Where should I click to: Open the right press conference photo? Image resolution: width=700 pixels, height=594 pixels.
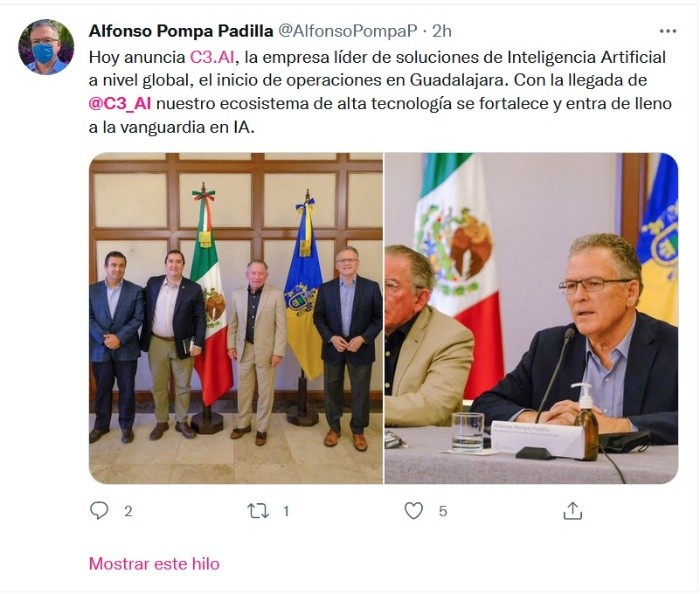tap(531, 318)
